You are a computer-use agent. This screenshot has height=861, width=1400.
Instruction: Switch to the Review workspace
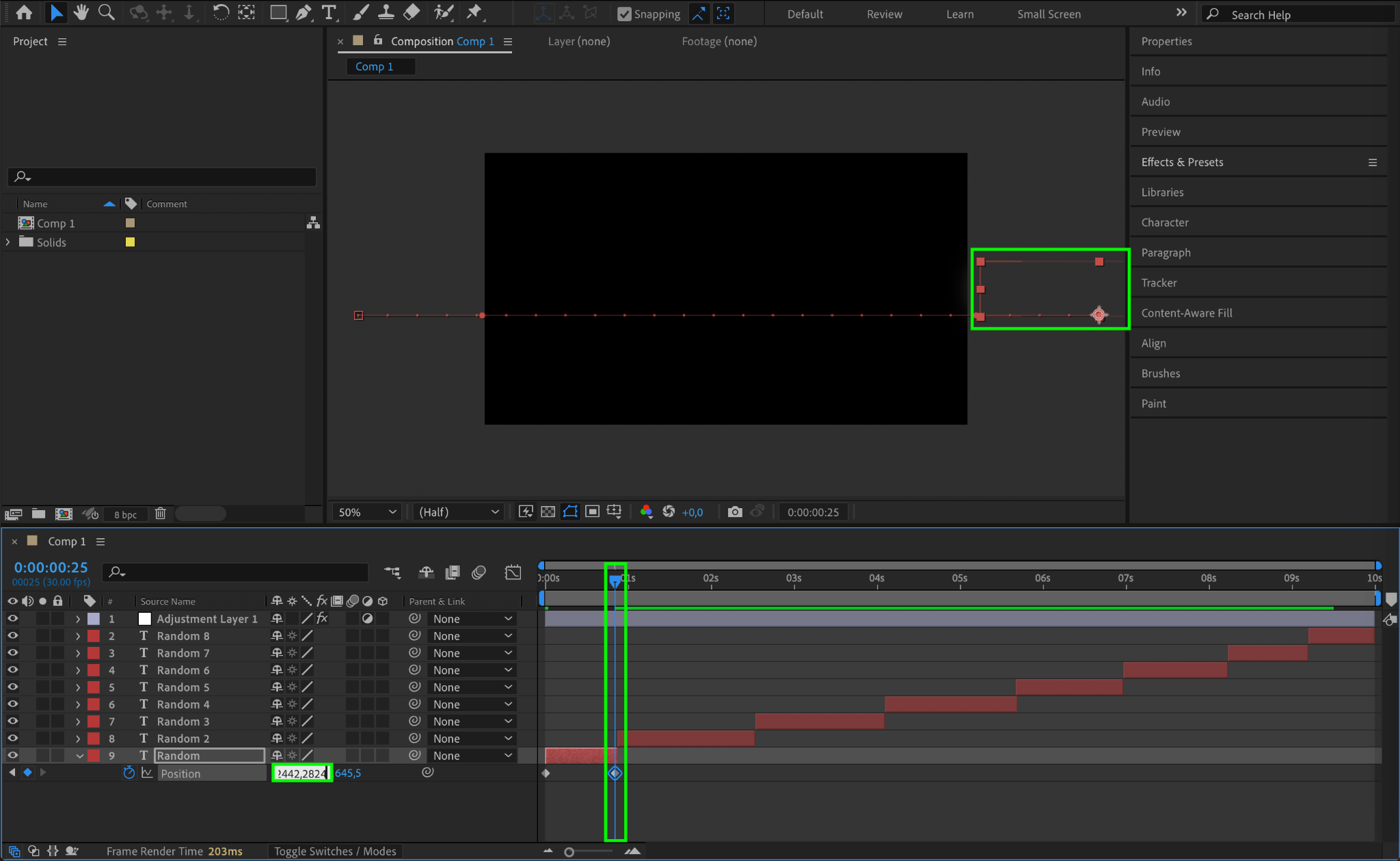click(884, 14)
